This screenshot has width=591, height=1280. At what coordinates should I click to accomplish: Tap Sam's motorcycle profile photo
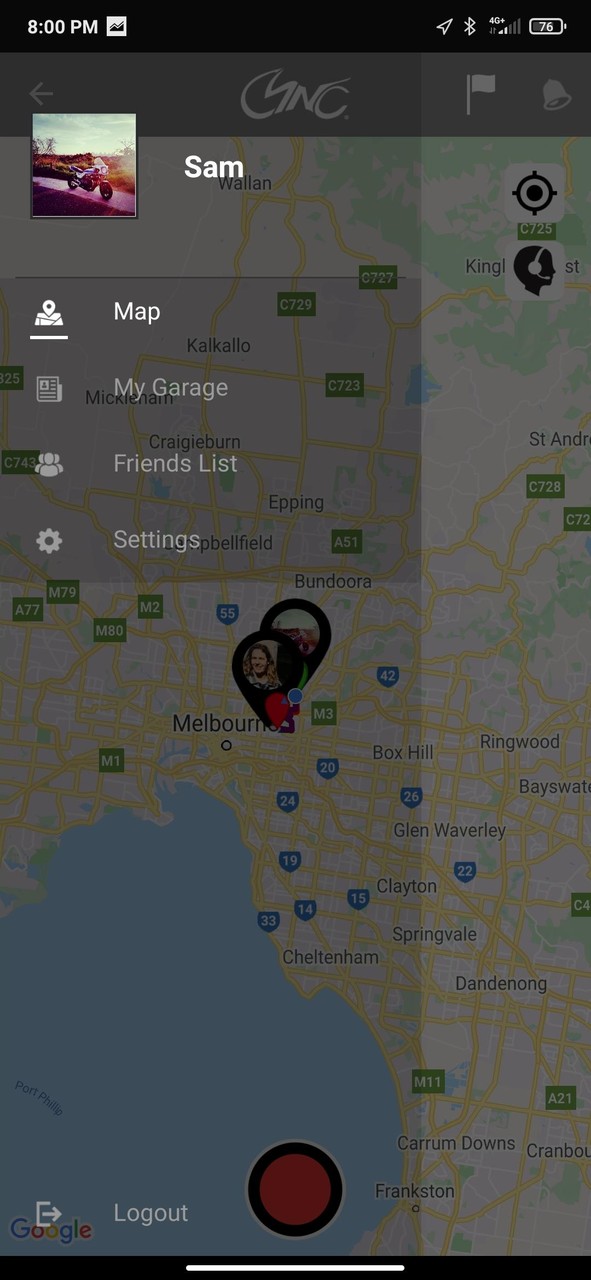[x=84, y=165]
